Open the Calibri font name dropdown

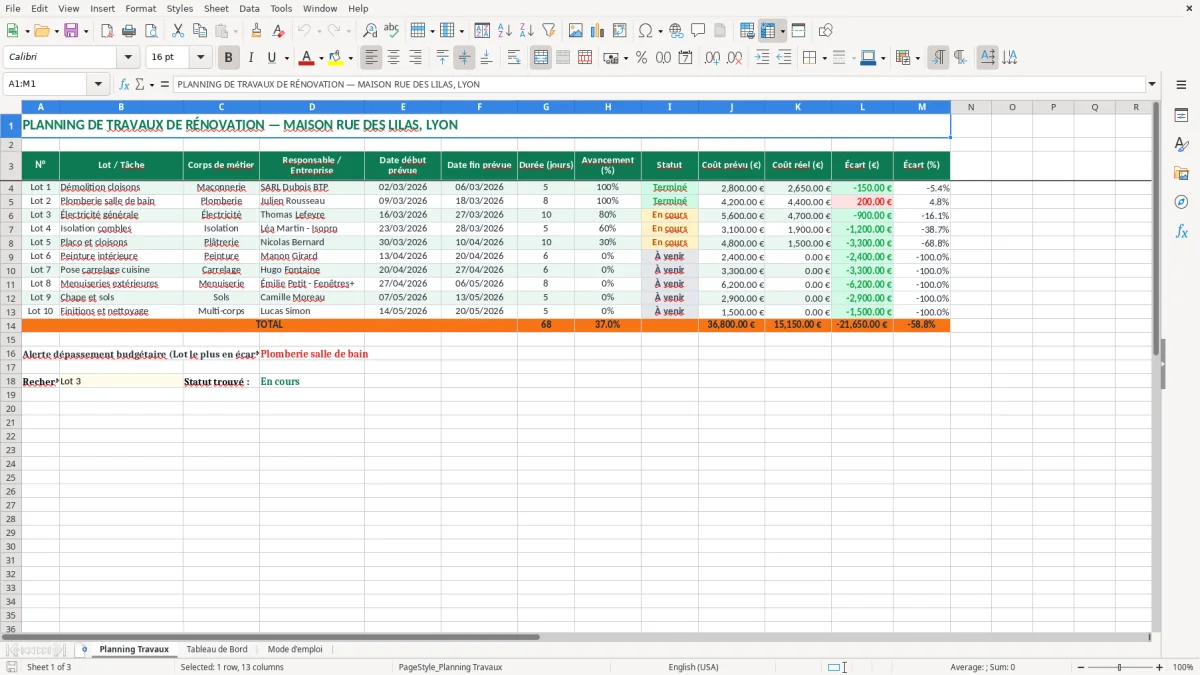coord(127,58)
